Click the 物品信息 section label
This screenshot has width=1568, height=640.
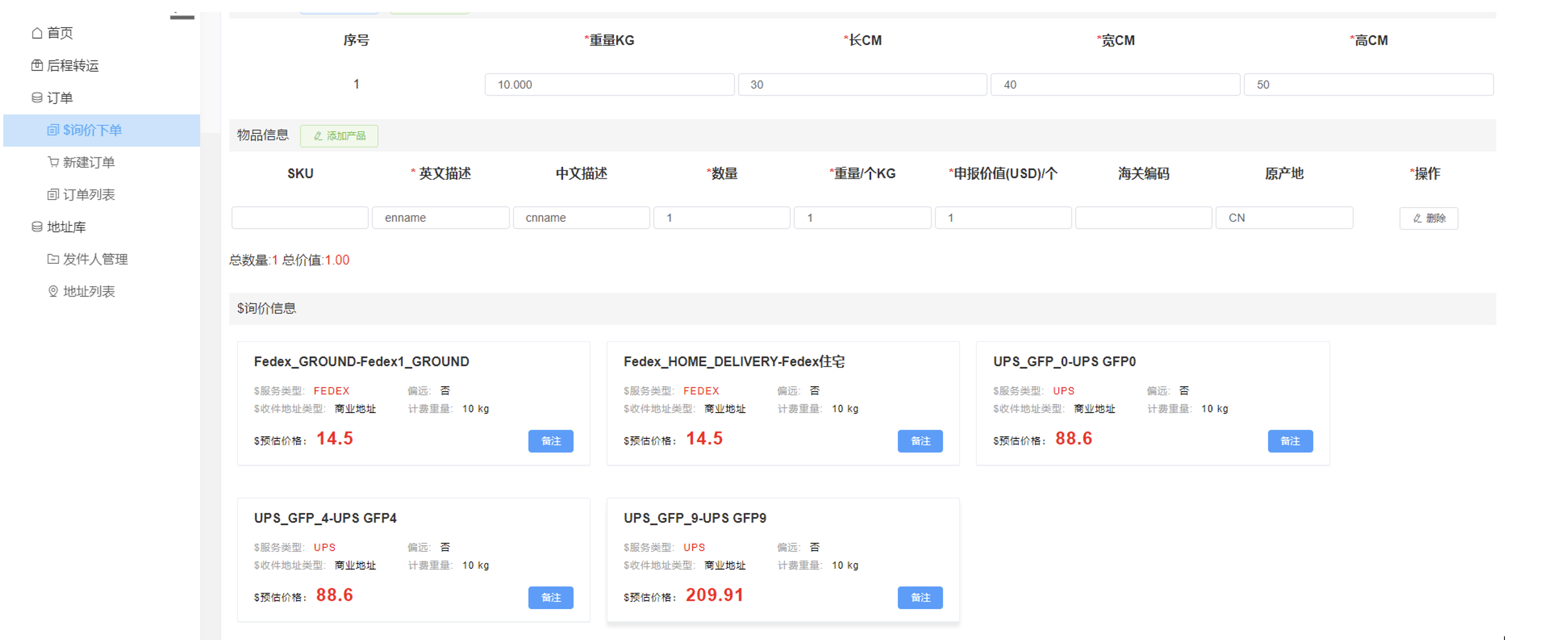[263, 135]
